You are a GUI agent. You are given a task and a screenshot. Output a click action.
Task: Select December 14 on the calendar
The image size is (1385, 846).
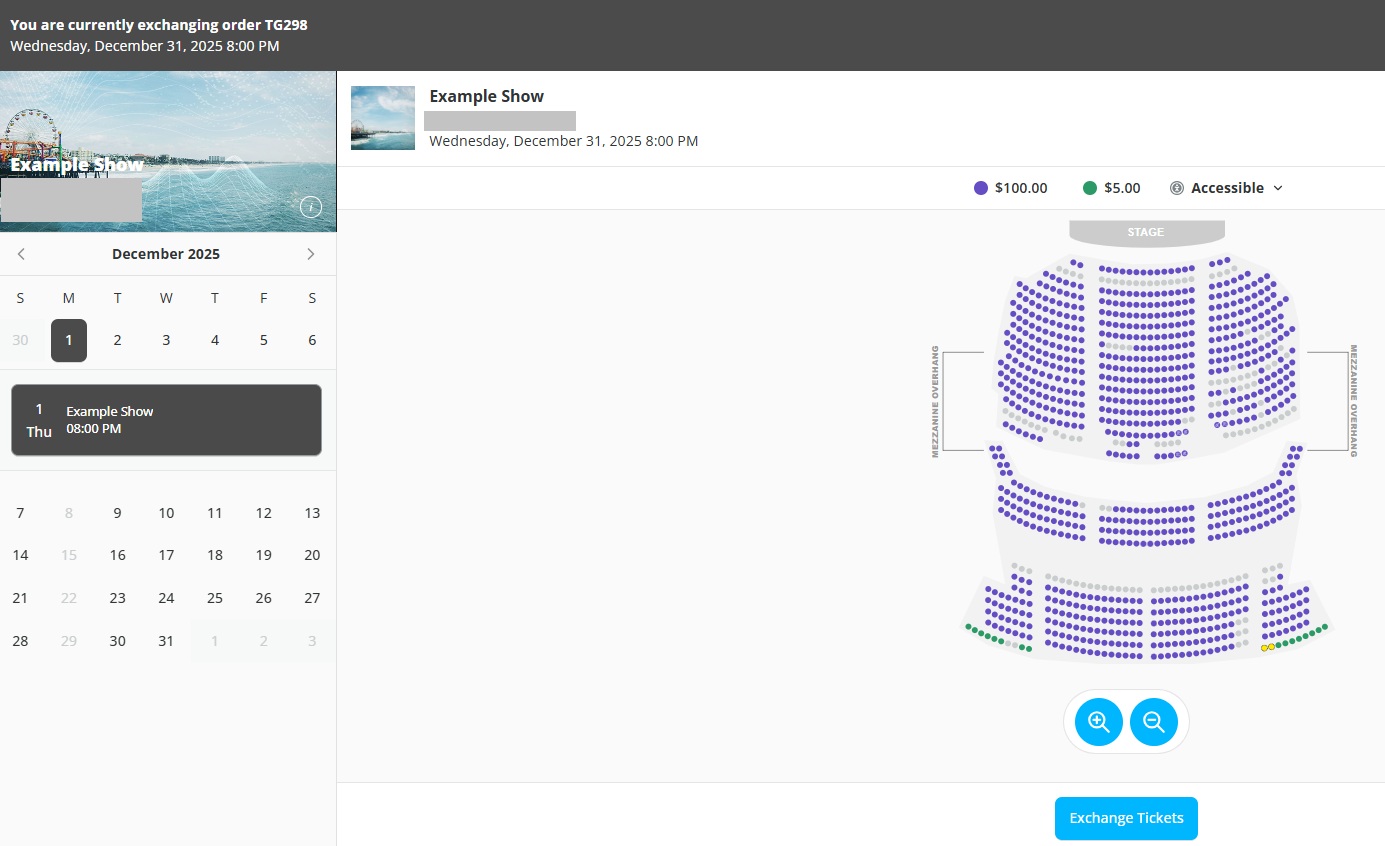point(20,555)
